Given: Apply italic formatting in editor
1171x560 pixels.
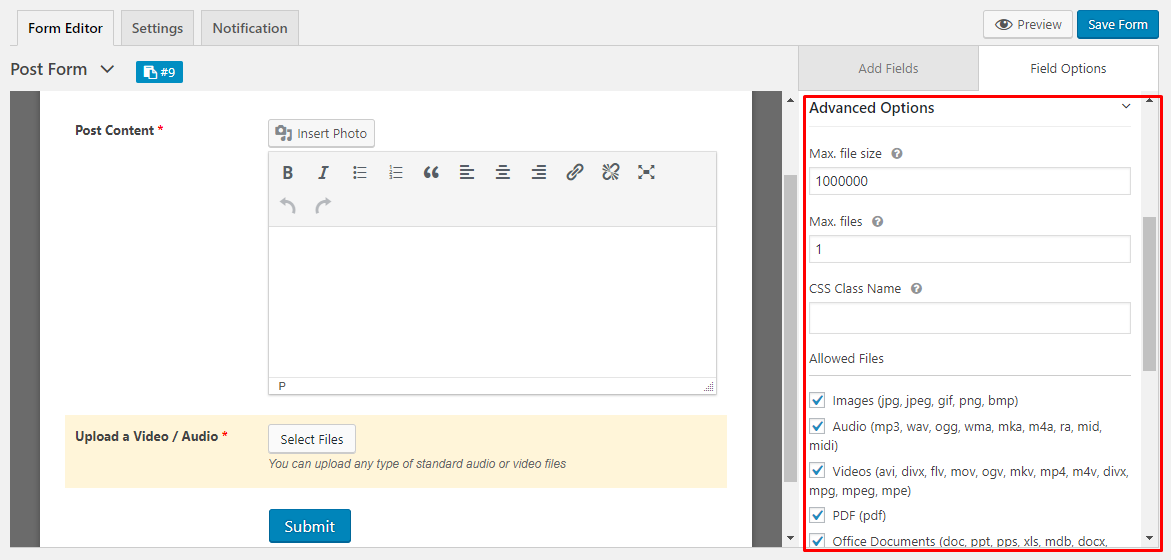Looking at the screenshot, I should [x=323, y=173].
